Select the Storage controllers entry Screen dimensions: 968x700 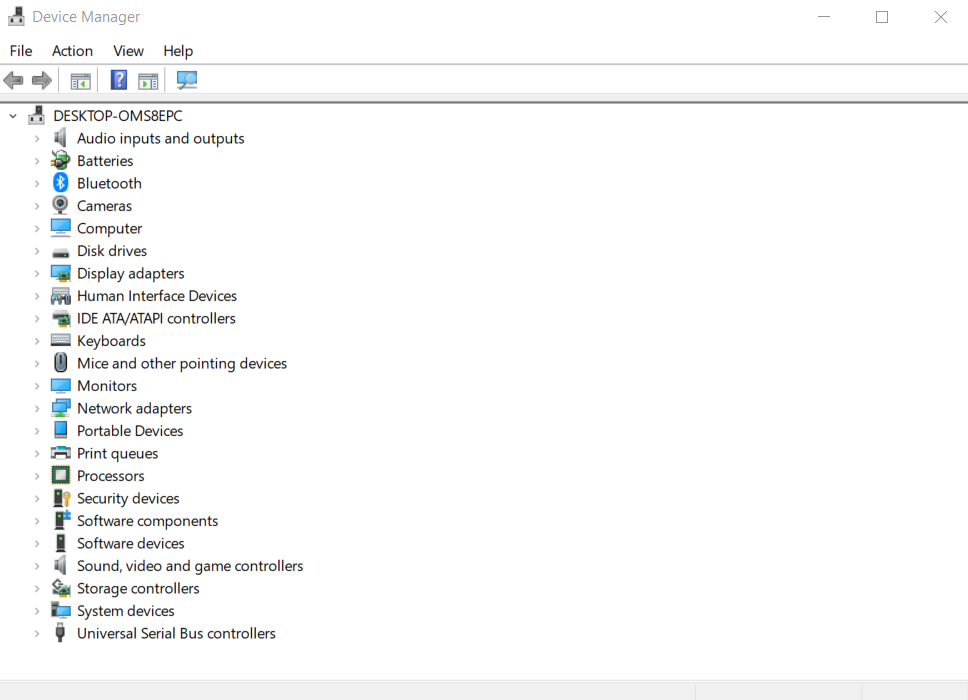tap(138, 588)
